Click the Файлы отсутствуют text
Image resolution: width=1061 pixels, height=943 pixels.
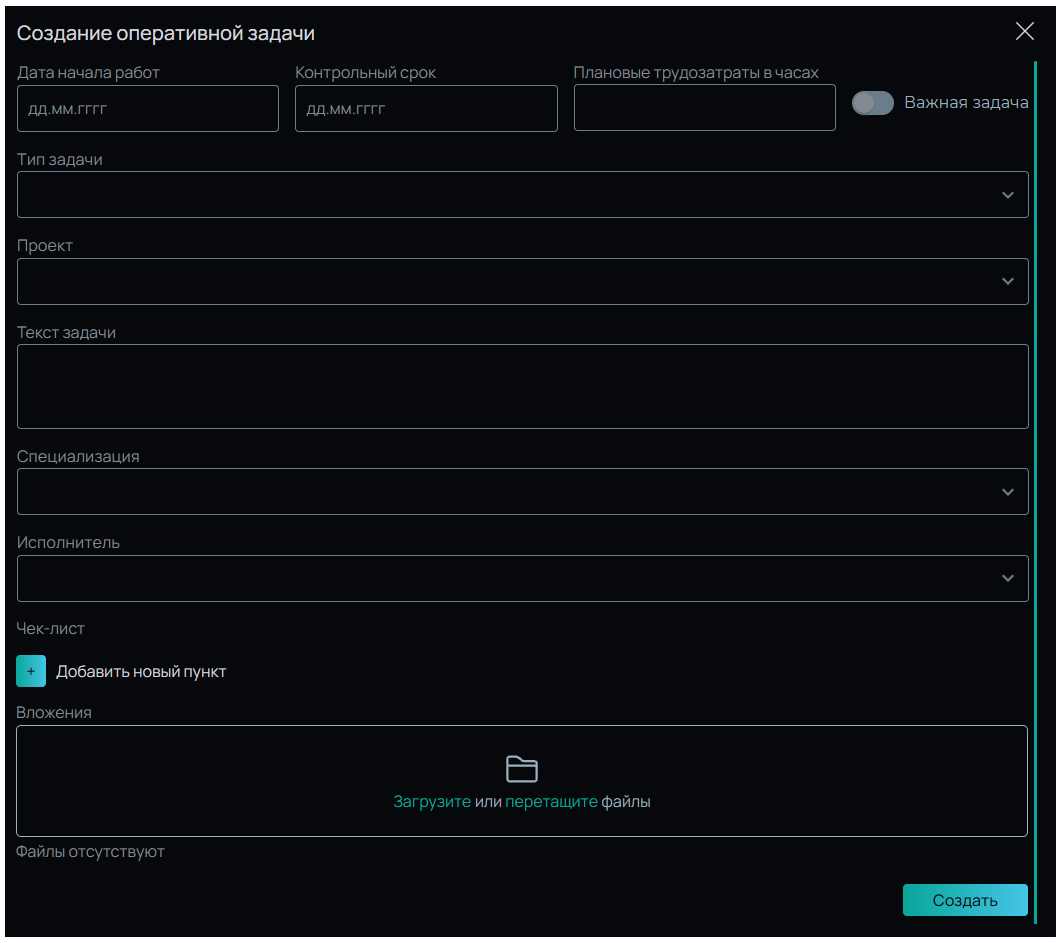tap(90, 852)
